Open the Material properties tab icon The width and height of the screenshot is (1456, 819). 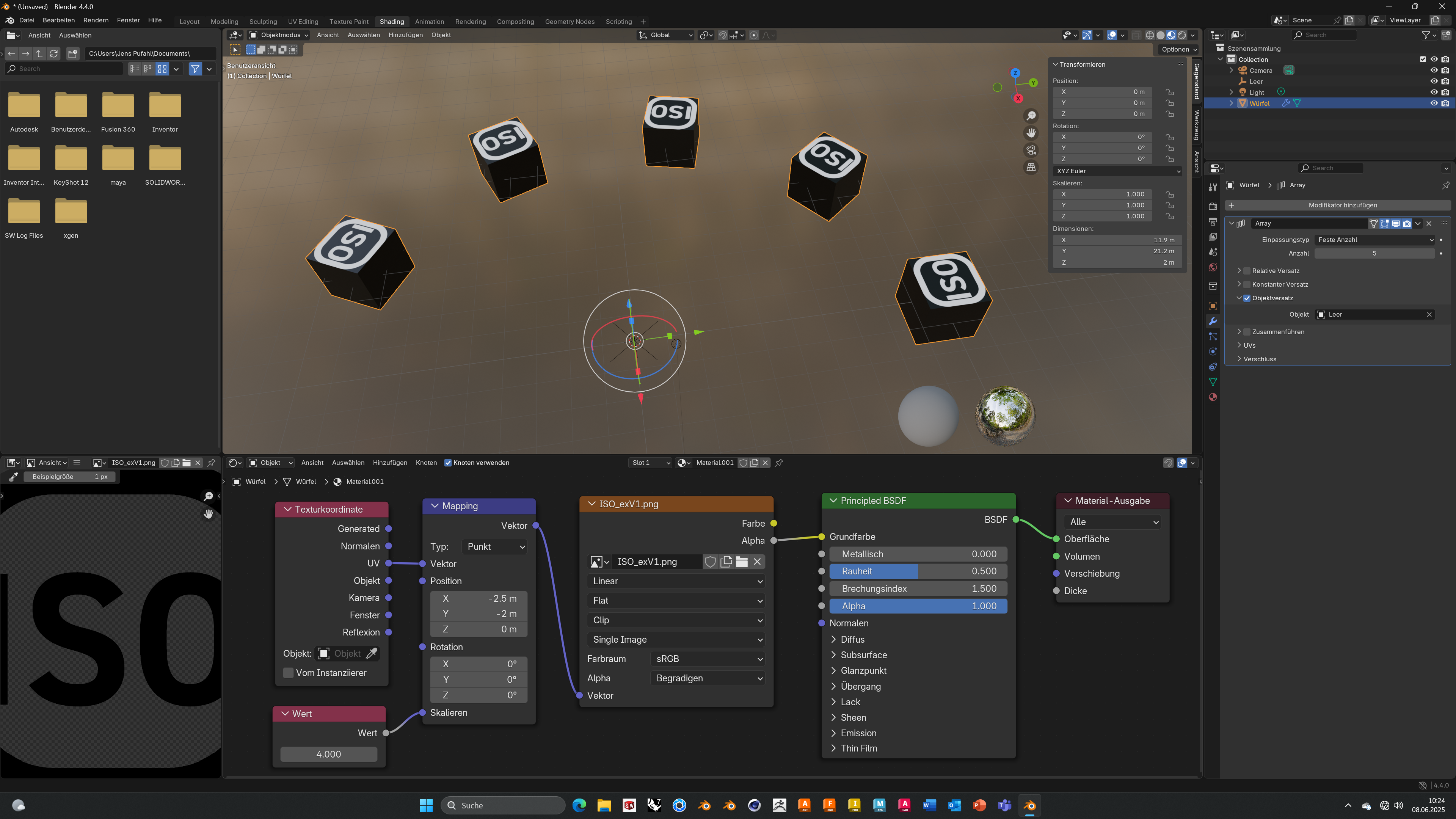coord(1213,397)
